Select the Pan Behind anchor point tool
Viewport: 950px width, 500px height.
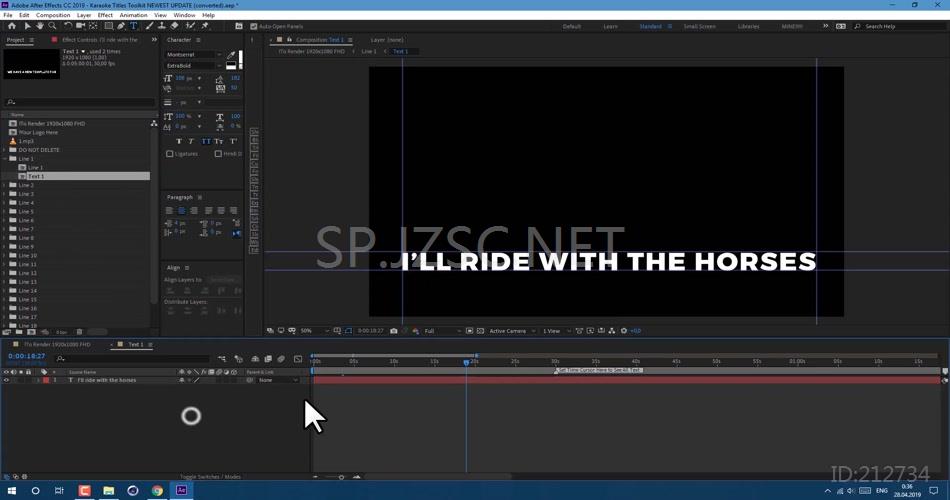tap(93, 26)
